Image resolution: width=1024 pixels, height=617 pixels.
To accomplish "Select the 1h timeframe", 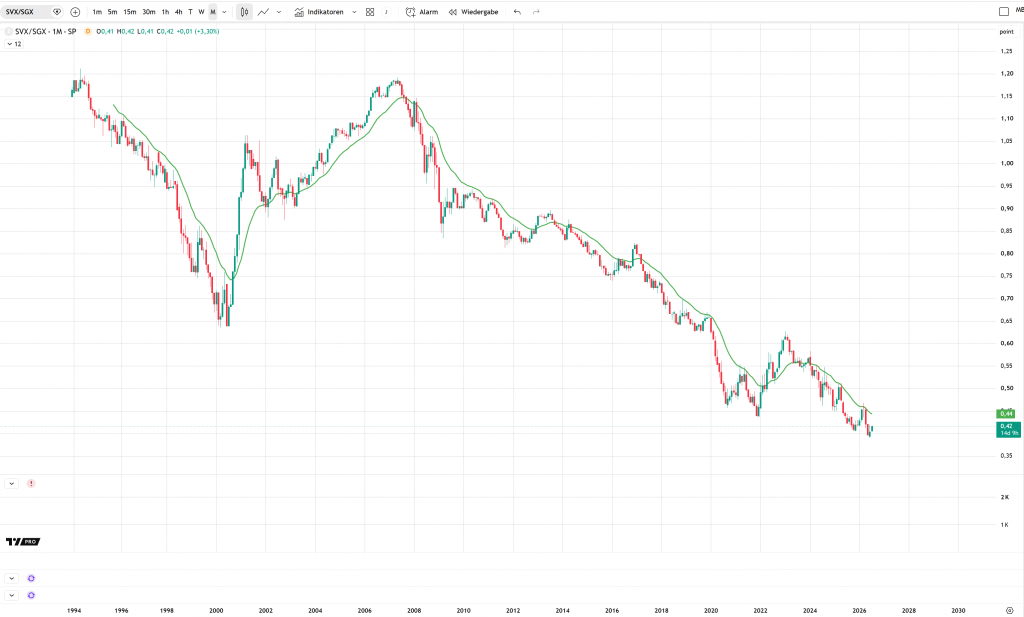I will click(165, 12).
